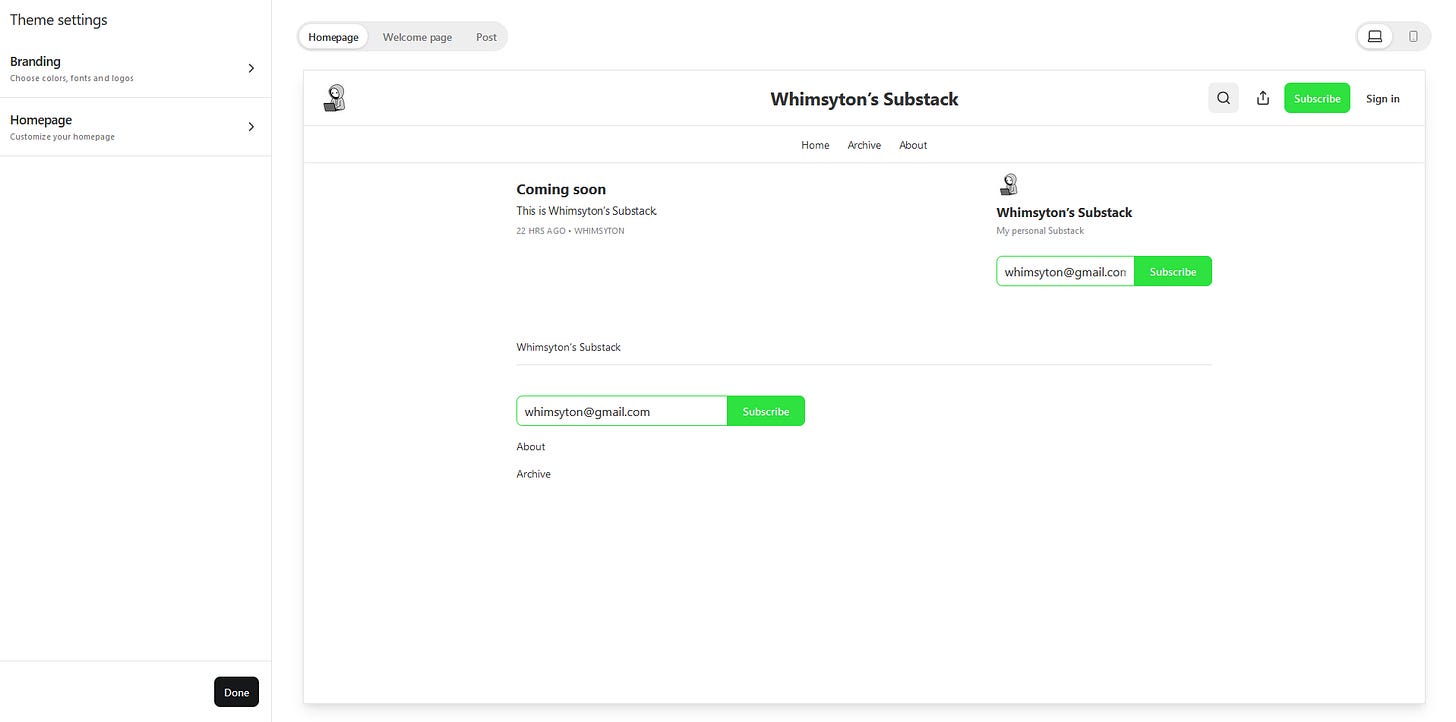Viewport: 1456px width, 722px height.
Task: Click the share icon in preview header
Action: click(1263, 98)
